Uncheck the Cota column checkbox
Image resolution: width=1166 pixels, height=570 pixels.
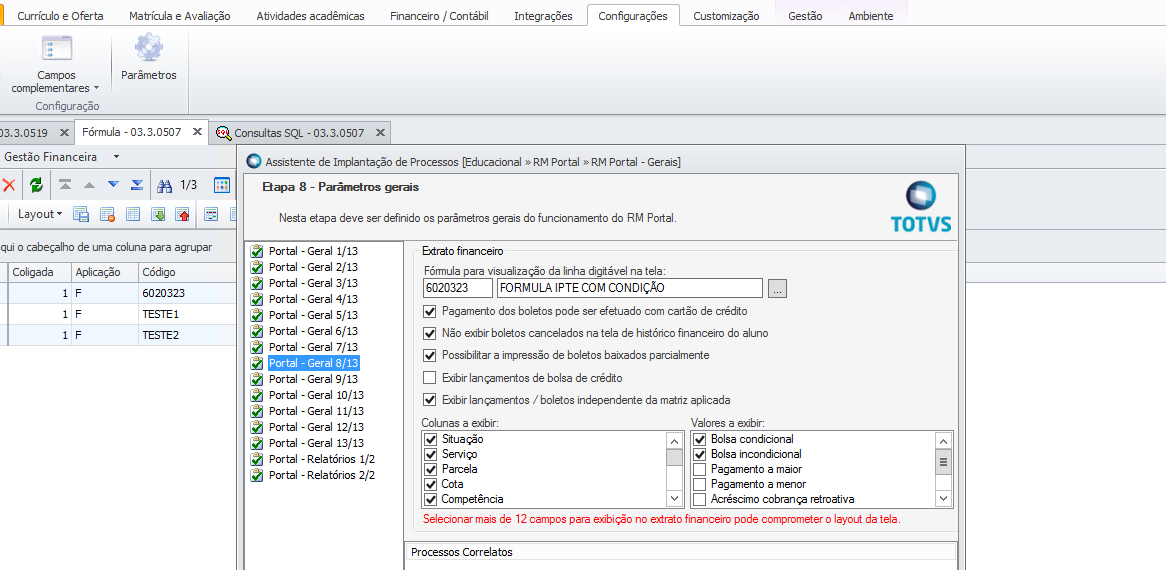click(430, 484)
